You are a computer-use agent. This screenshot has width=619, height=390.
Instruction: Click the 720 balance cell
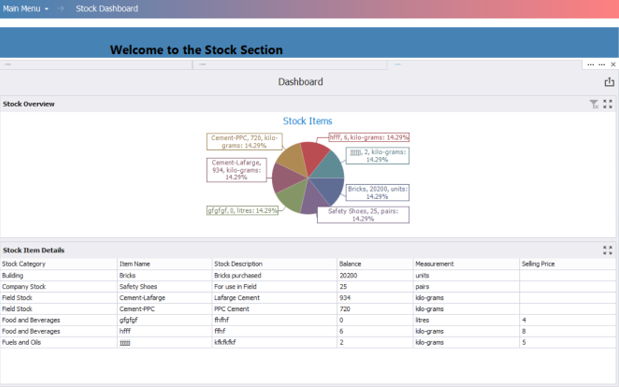375,309
